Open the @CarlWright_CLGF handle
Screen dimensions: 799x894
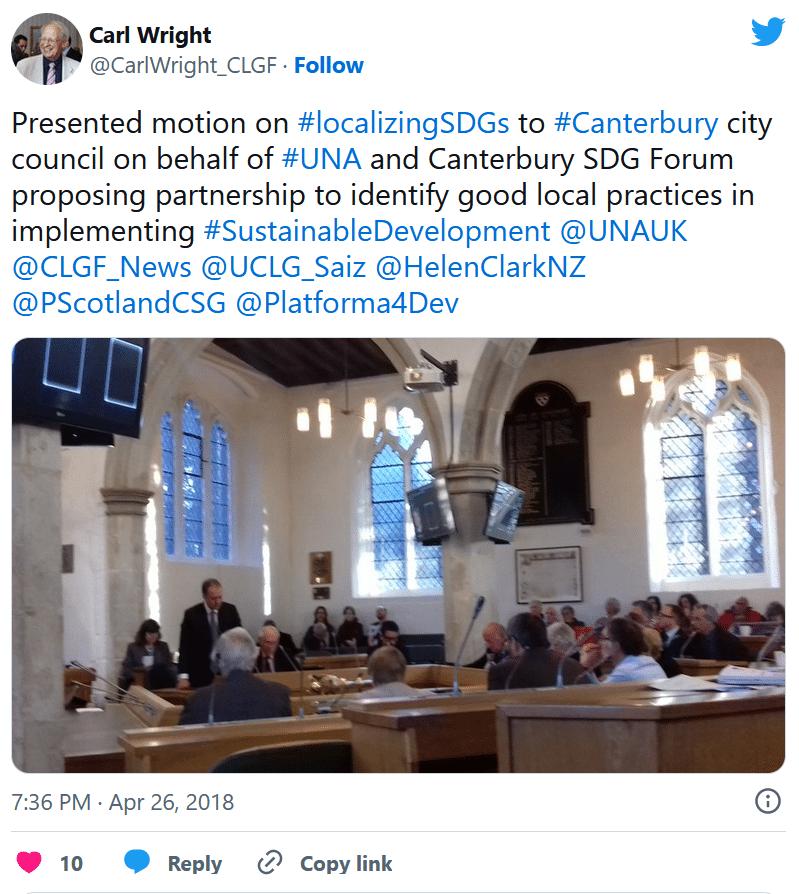(x=183, y=66)
